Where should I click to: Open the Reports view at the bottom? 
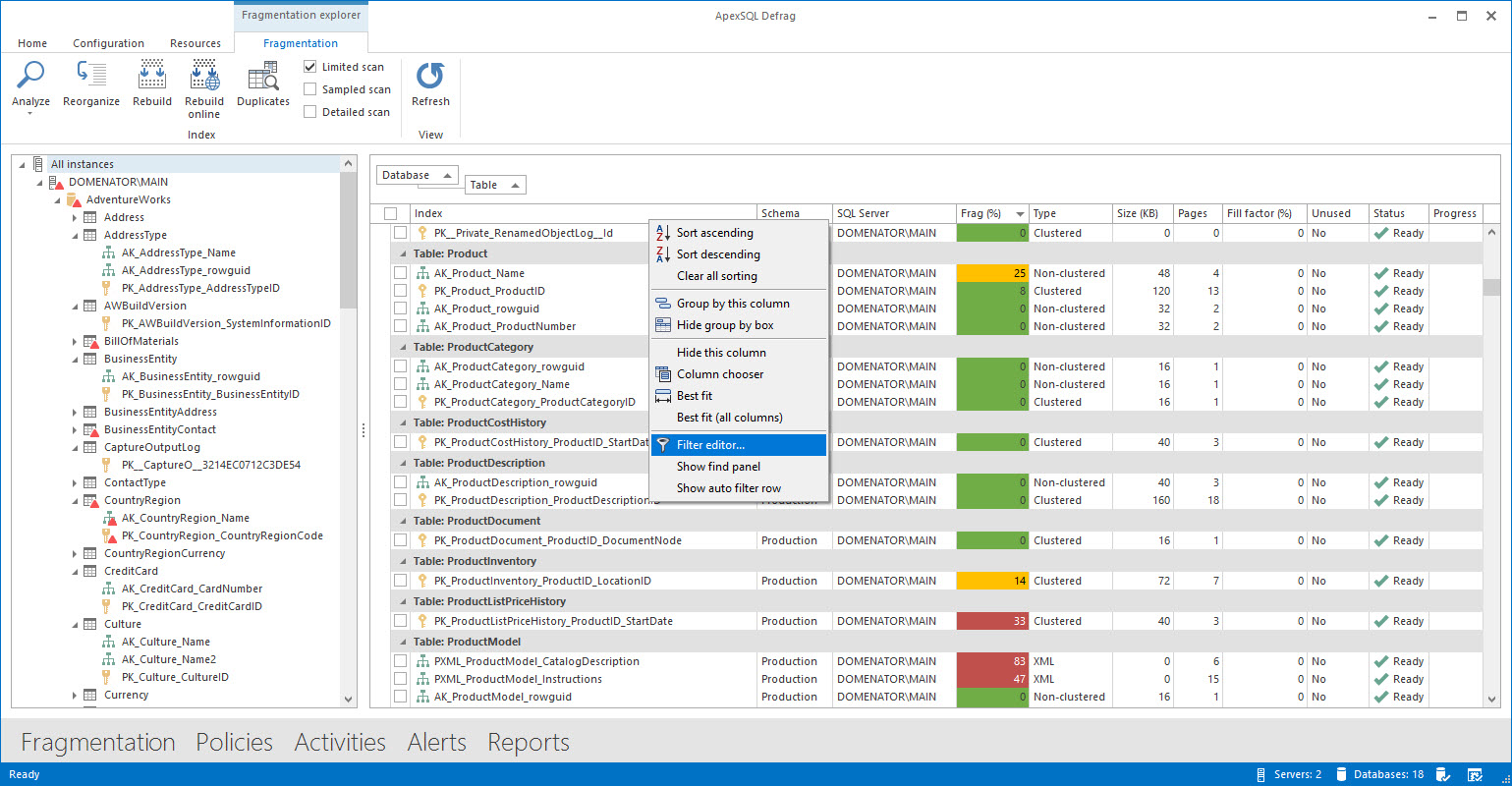coord(528,743)
